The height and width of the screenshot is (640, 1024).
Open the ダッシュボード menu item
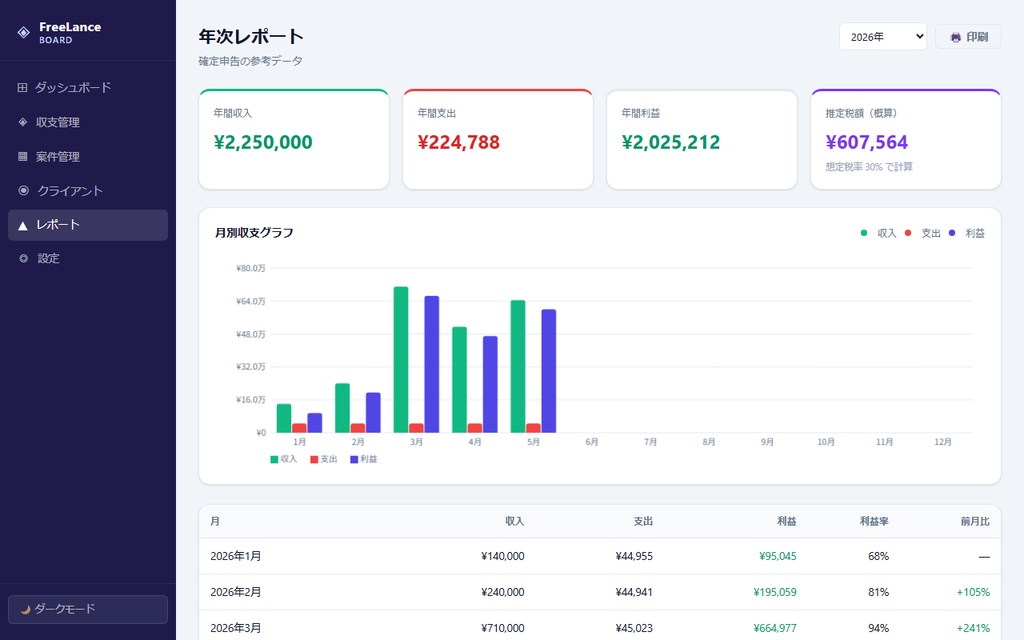point(88,88)
